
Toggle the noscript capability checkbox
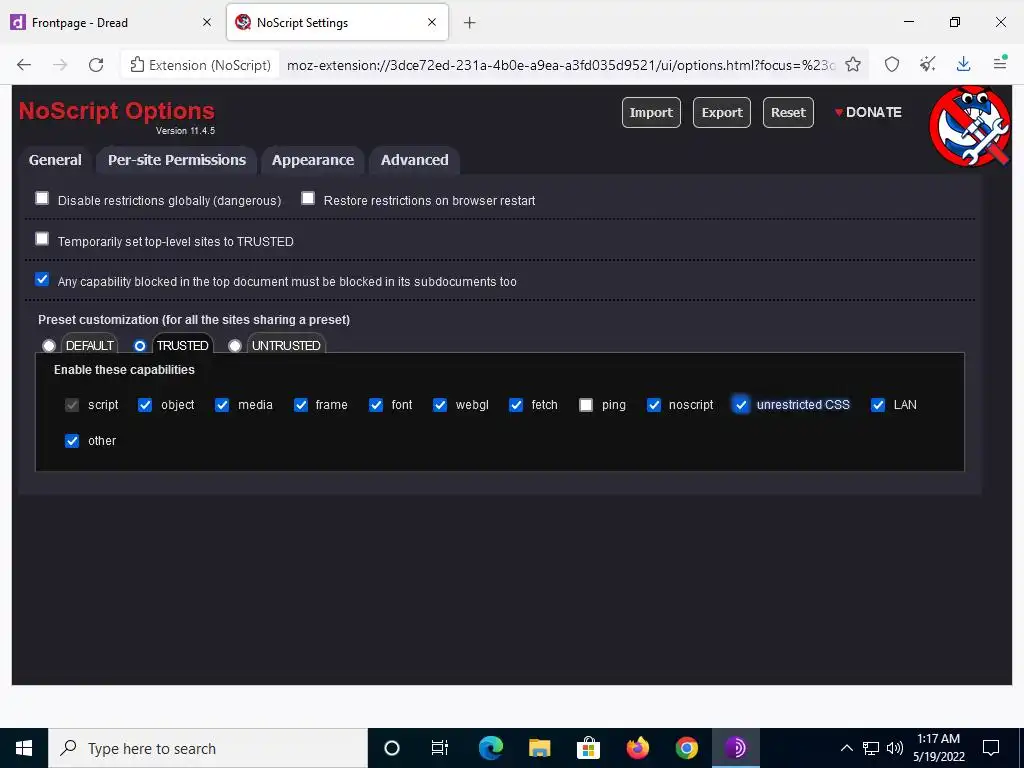click(x=654, y=406)
